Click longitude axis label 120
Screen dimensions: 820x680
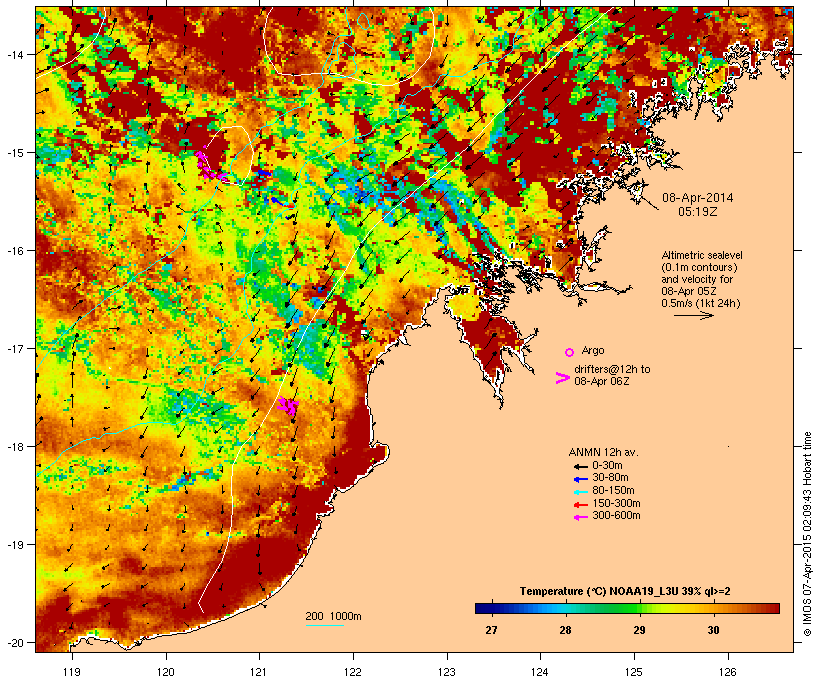point(166,672)
